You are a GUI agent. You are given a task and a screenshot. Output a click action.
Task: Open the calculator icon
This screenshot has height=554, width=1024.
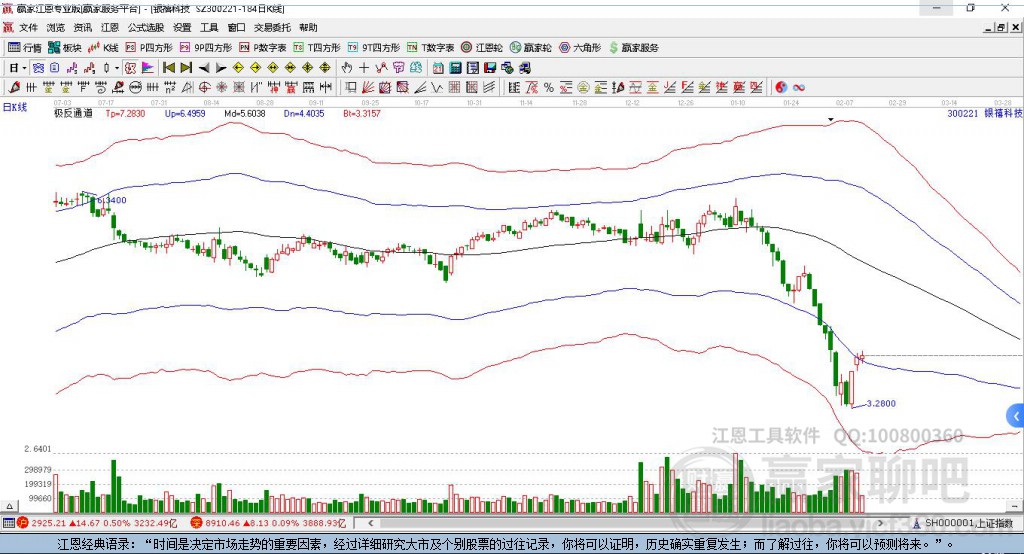coord(455,68)
